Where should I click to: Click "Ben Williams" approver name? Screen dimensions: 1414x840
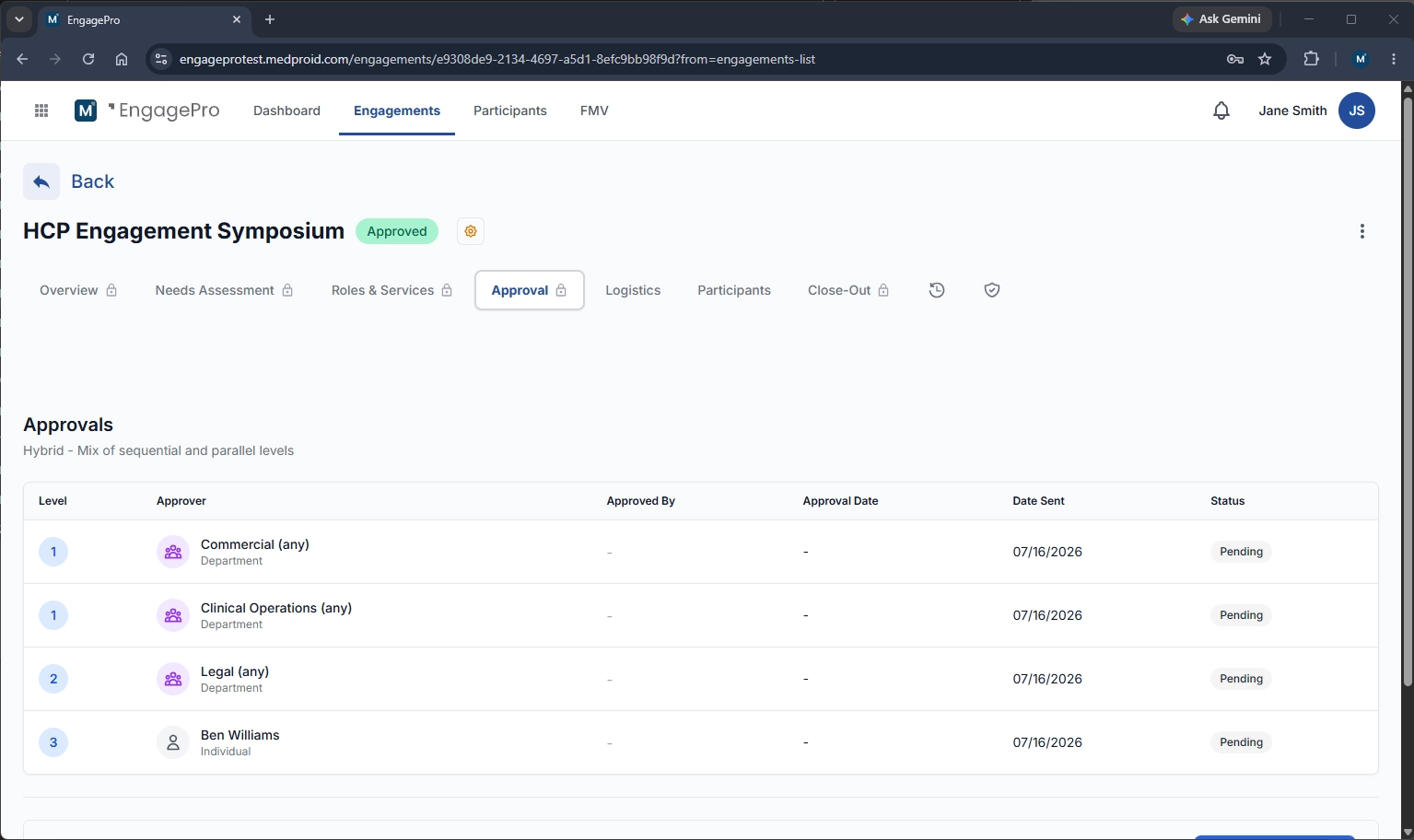240,735
